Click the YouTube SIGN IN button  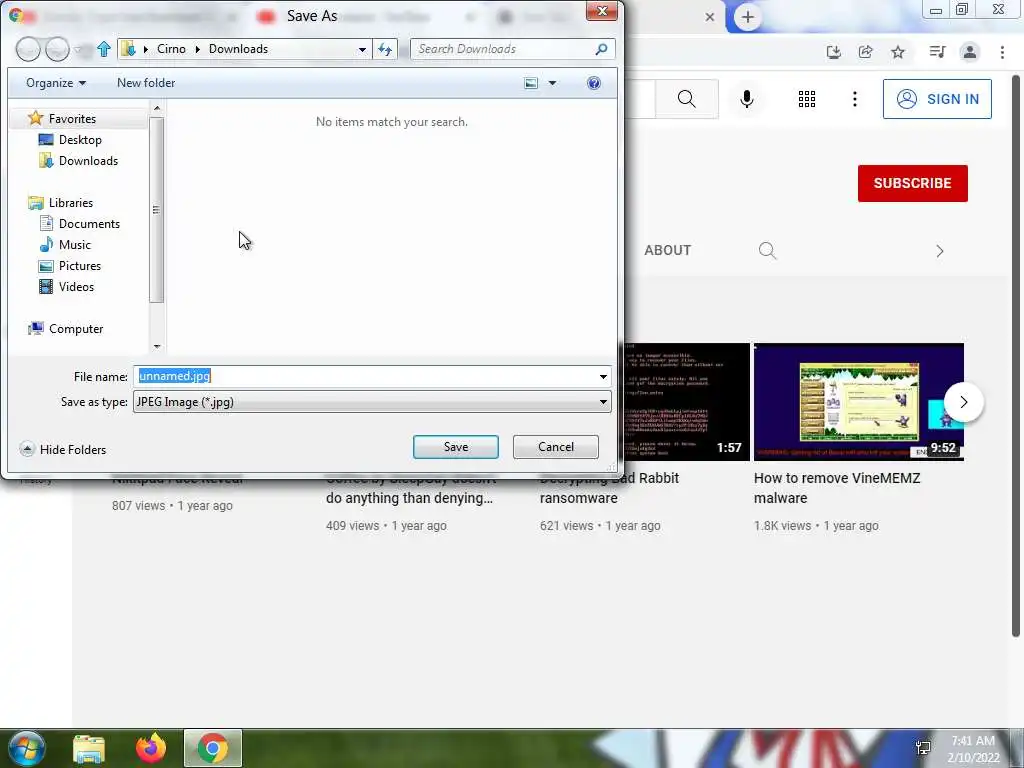(937, 99)
